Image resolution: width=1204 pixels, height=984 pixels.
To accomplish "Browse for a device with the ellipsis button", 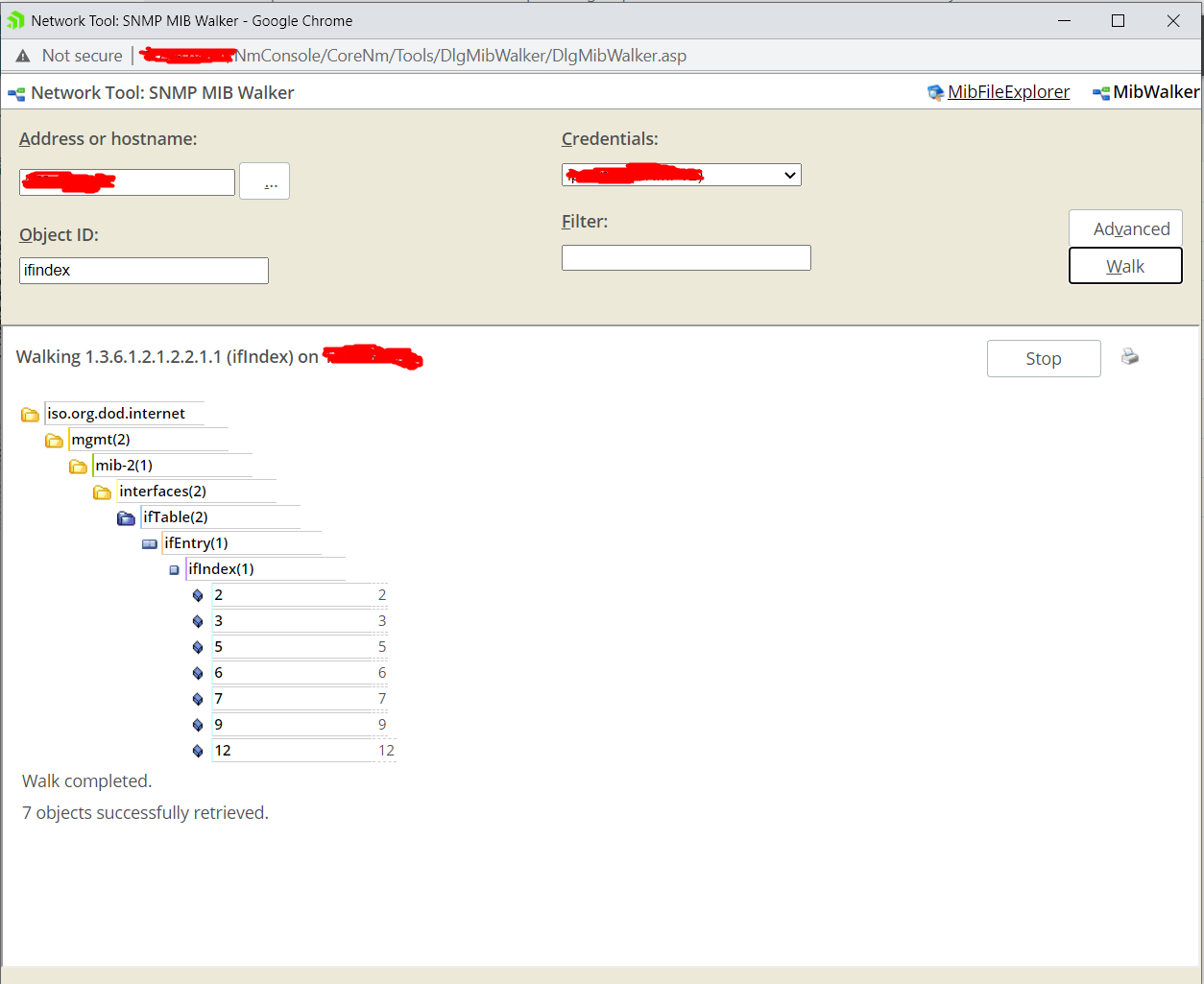I will coord(264,180).
